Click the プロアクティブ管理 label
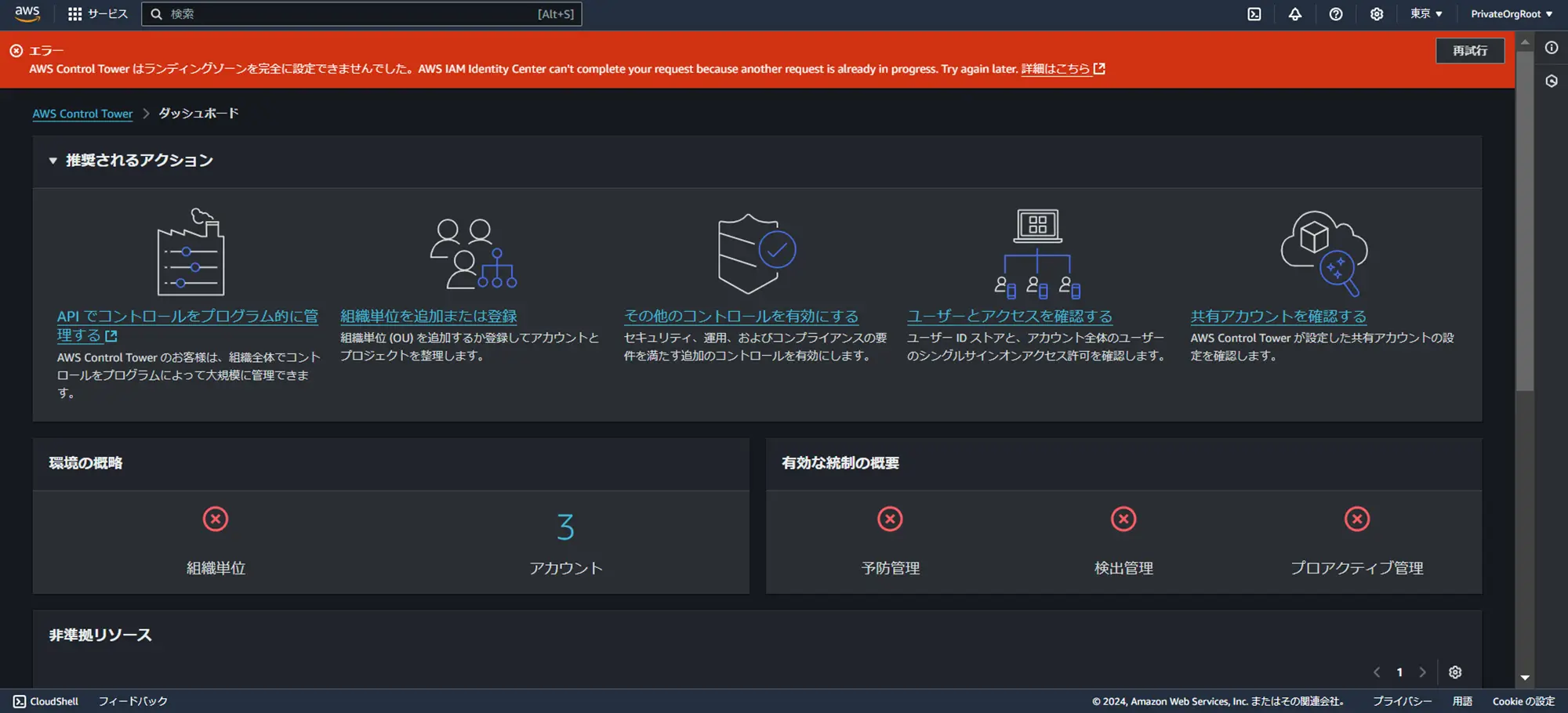The height and width of the screenshot is (713, 1568). (x=1357, y=568)
